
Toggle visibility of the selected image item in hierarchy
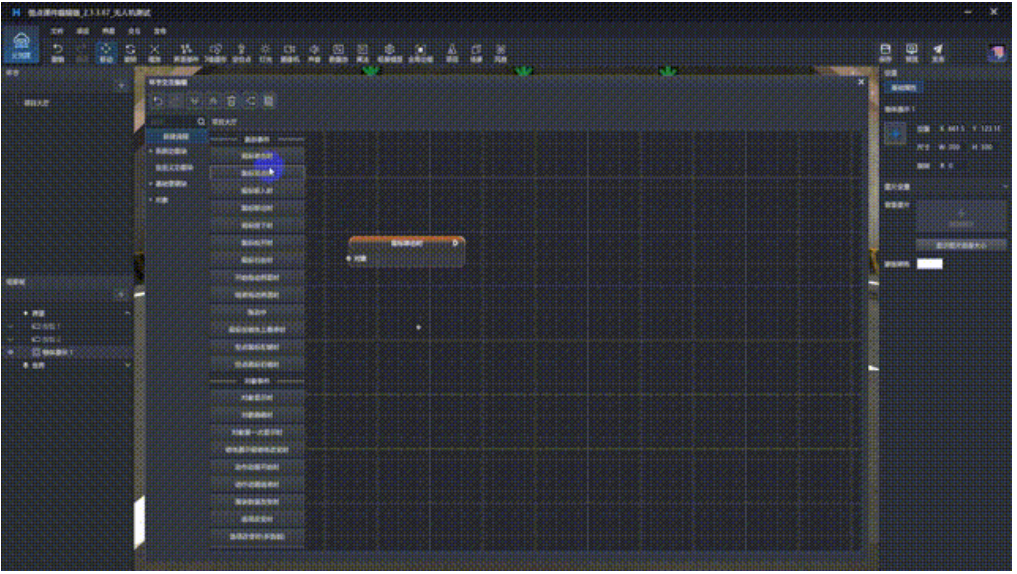tap(11, 353)
